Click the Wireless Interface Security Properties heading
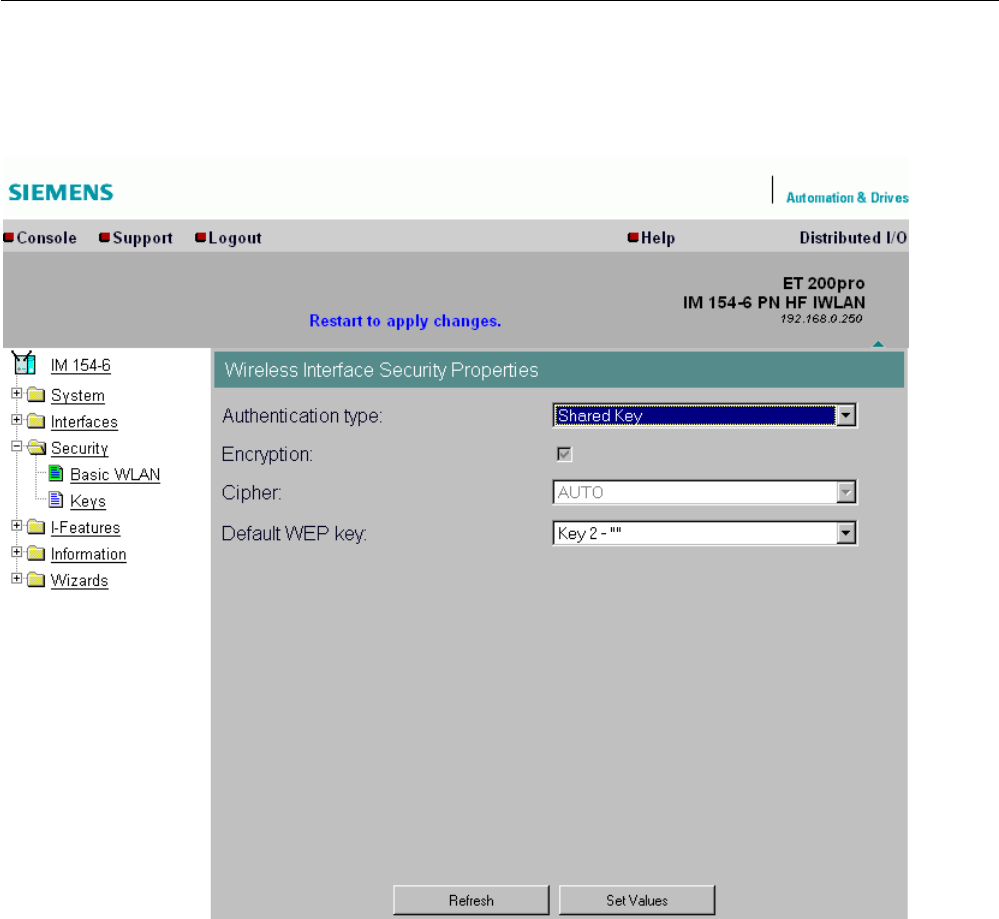The image size is (999, 919). [x=382, y=370]
